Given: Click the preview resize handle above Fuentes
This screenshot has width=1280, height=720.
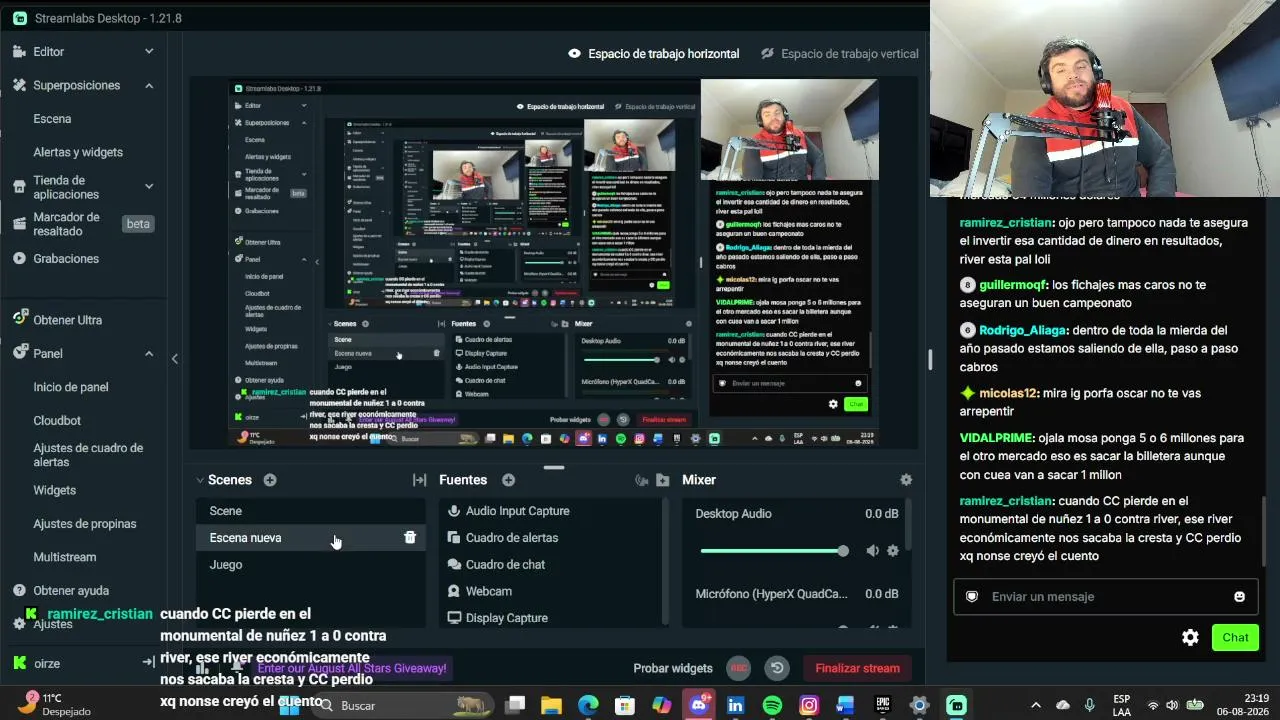Looking at the screenshot, I should [554, 467].
